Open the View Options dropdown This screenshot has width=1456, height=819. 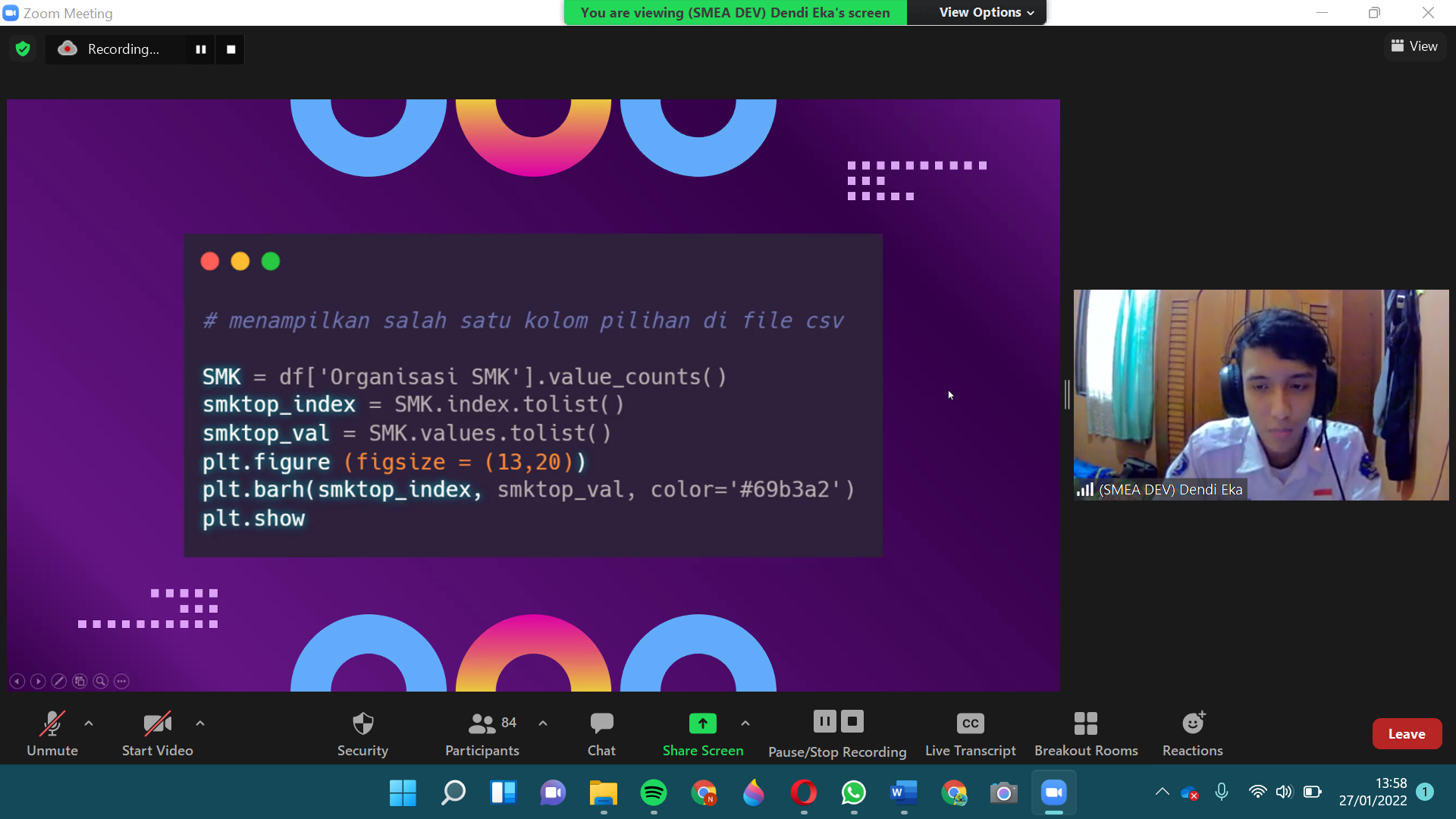(981, 12)
